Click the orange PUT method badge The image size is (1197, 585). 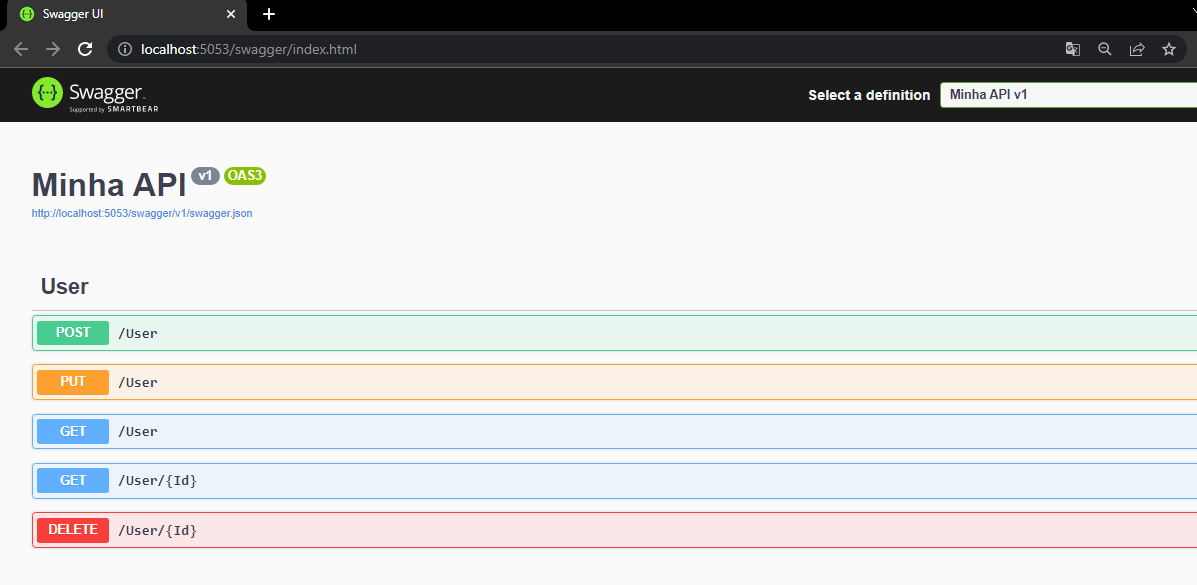click(x=73, y=382)
